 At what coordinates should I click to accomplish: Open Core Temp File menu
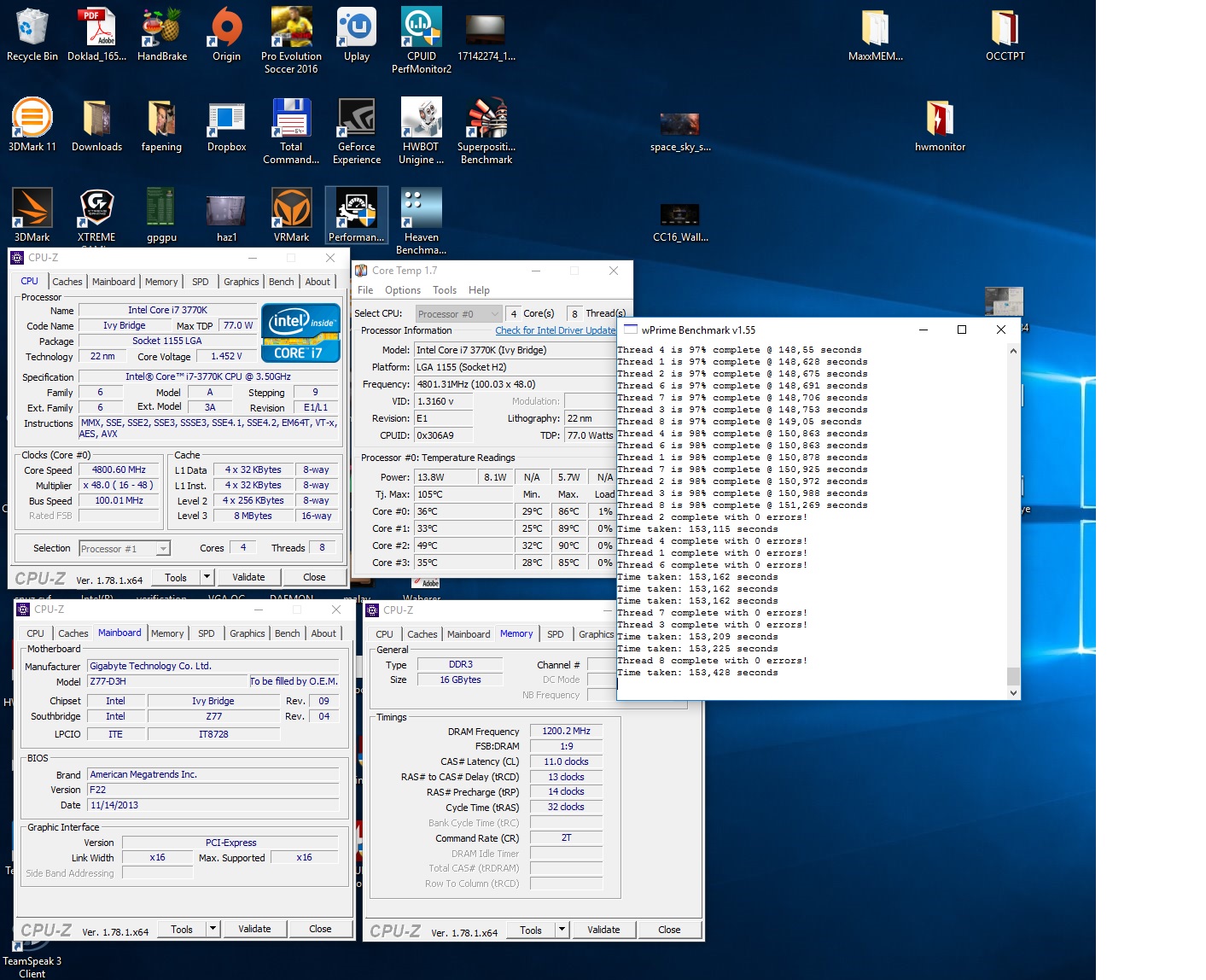[x=365, y=290]
